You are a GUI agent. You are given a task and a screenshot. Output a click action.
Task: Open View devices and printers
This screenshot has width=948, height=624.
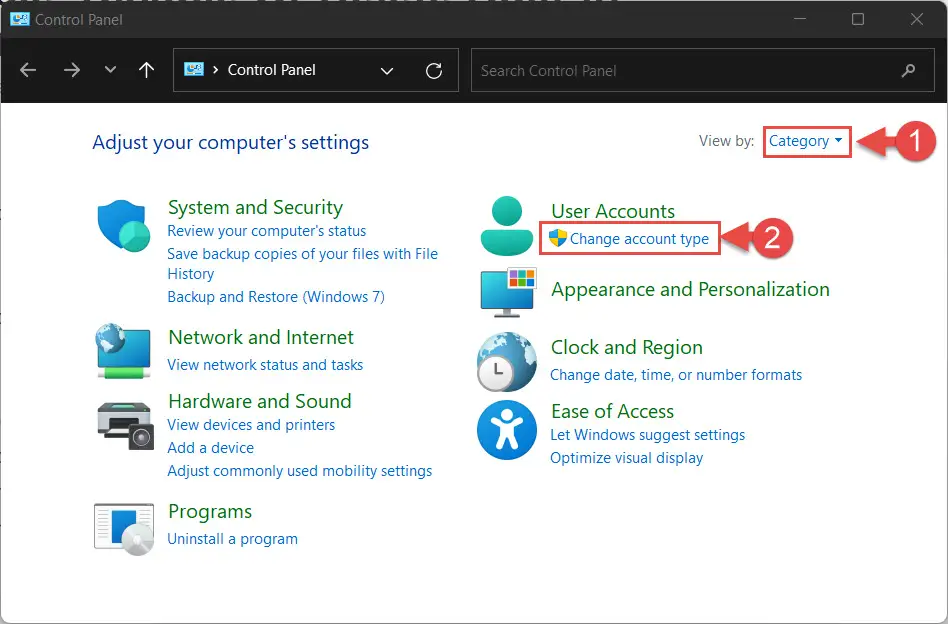tap(251, 425)
